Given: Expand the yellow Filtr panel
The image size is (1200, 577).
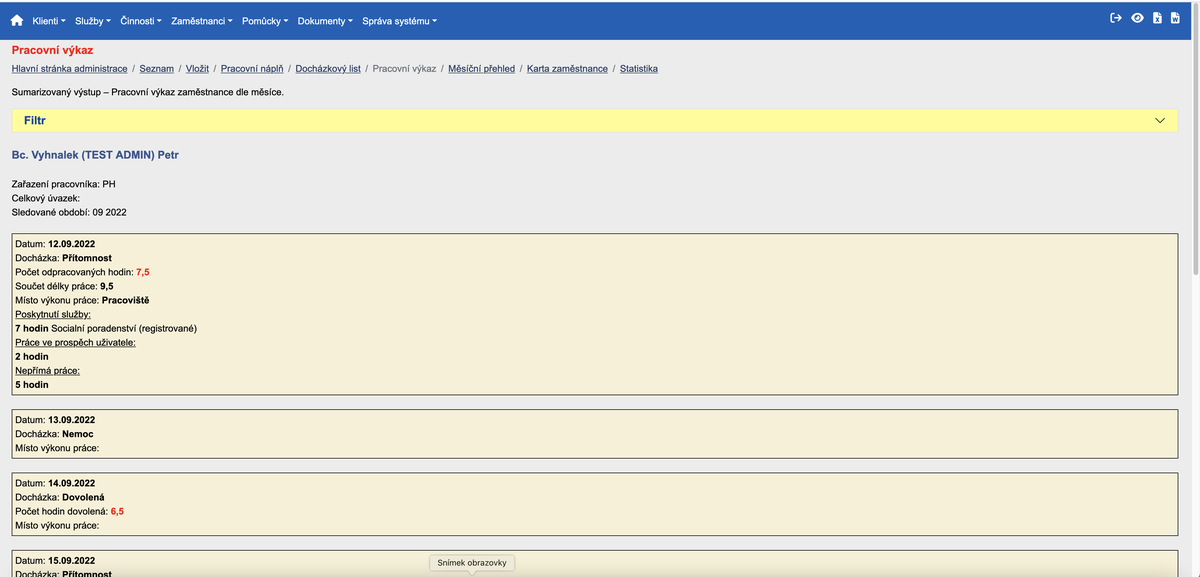Looking at the screenshot, I should pyautogui.click(x=1159, y=120).
